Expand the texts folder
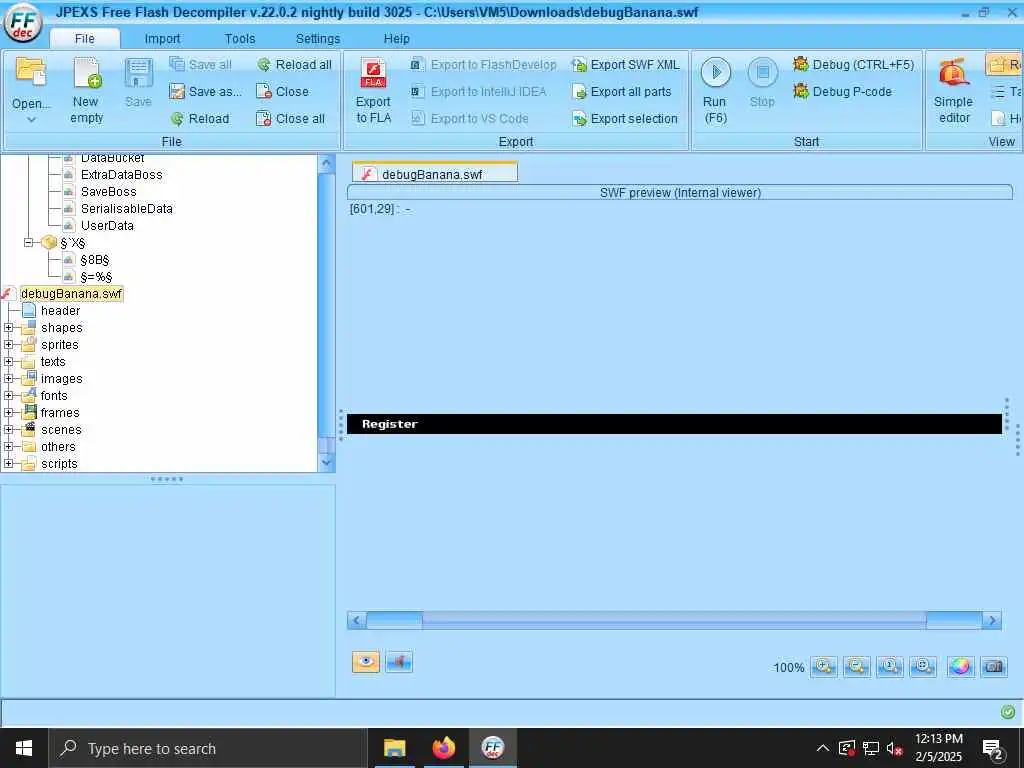This screenshot has height=768, width=1024. pos(8,361)
